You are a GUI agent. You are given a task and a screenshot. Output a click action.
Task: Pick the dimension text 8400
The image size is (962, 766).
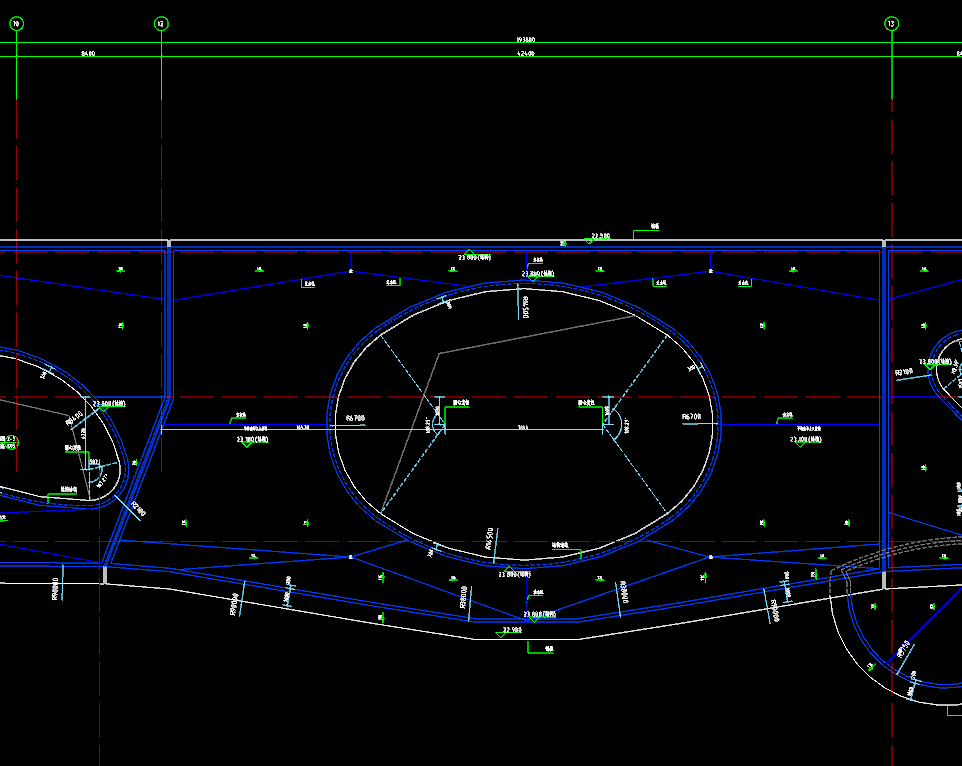tap(88, 53)
